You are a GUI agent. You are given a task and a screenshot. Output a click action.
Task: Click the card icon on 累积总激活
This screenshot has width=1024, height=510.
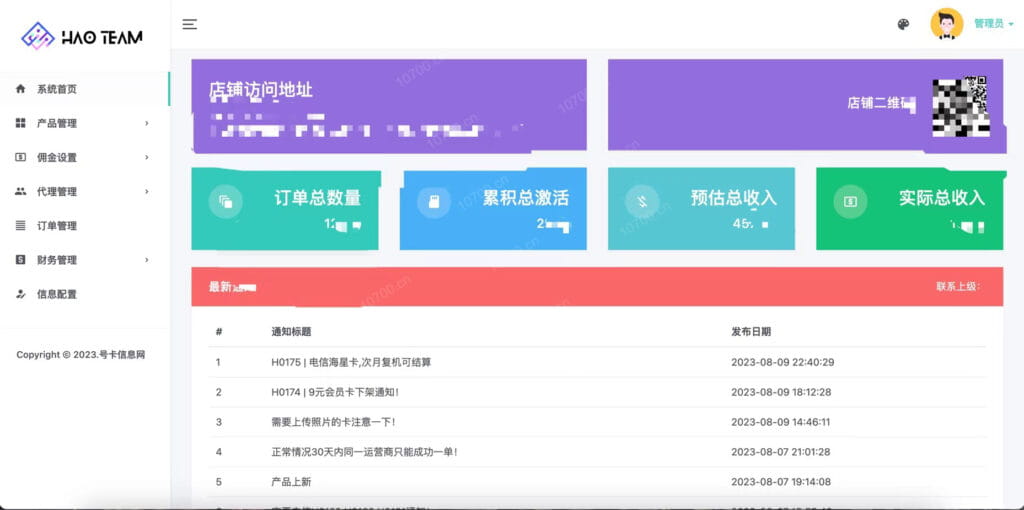click(x=434, y=202)
